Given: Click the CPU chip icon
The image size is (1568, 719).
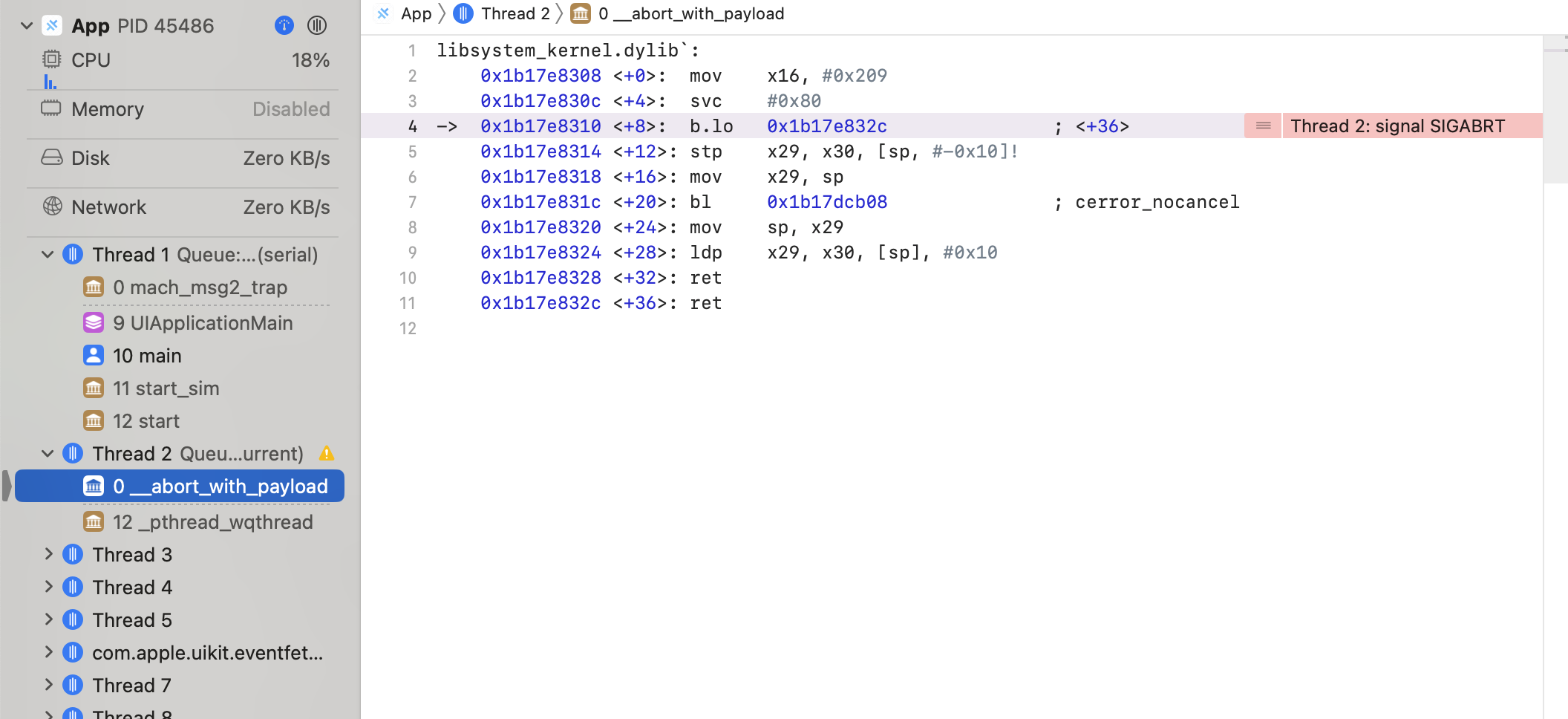Looking at the screenshot, I should [51, 59].
